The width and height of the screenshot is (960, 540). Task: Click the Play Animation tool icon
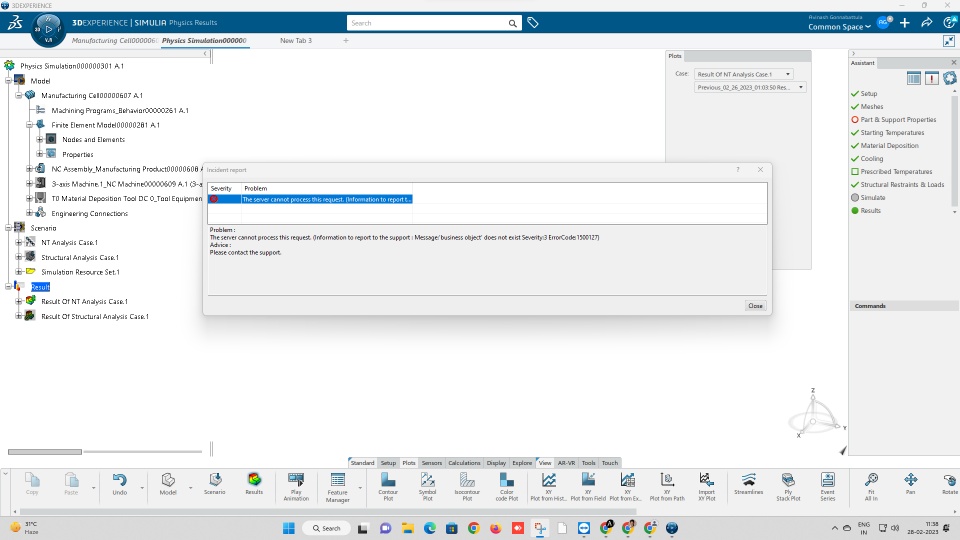[x=296, y=479]
